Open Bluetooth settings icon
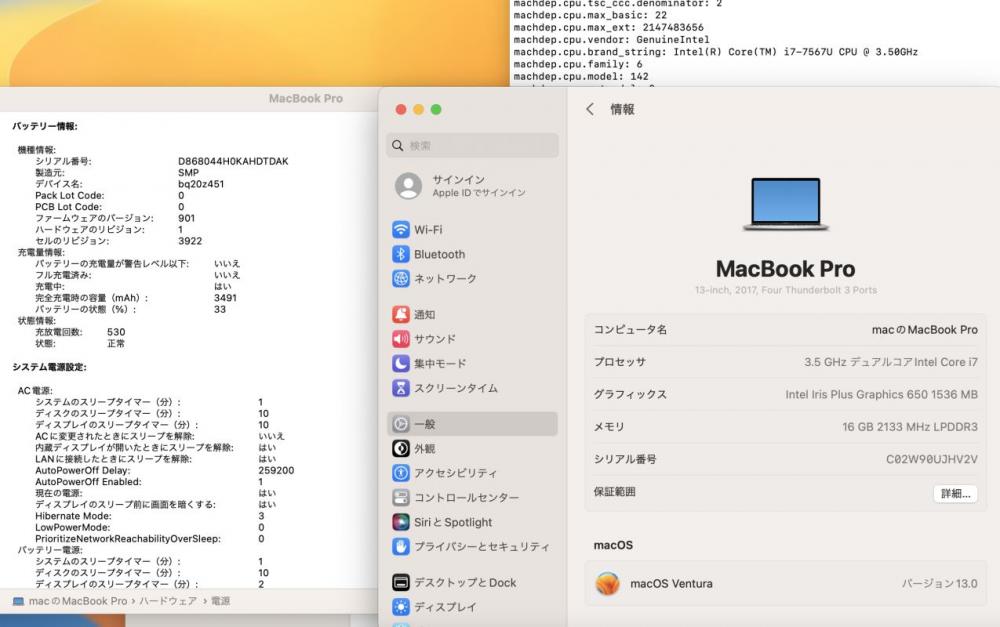Image resolution: width=1000 pixels, height=627 pixels. [401, 254]
